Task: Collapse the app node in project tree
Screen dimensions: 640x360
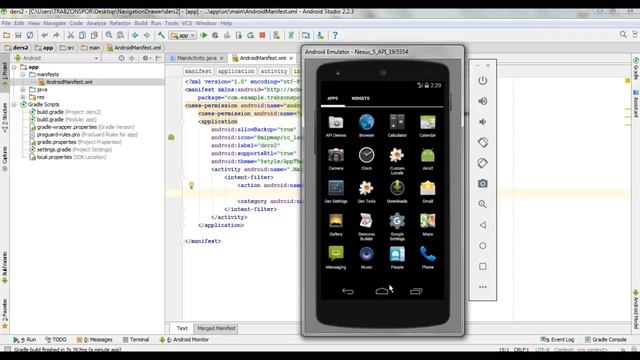Action: click(14, 67)
